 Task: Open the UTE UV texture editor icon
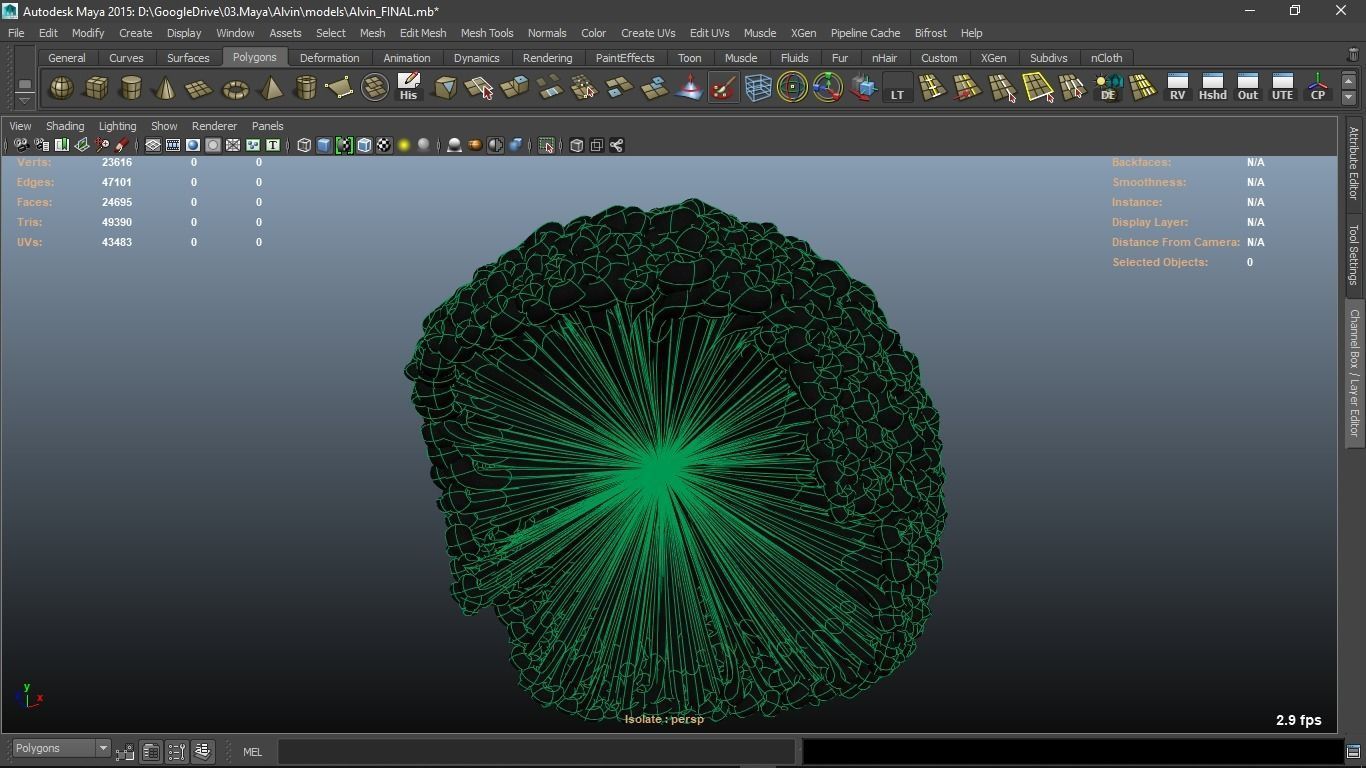click(x=1282, y=88)
